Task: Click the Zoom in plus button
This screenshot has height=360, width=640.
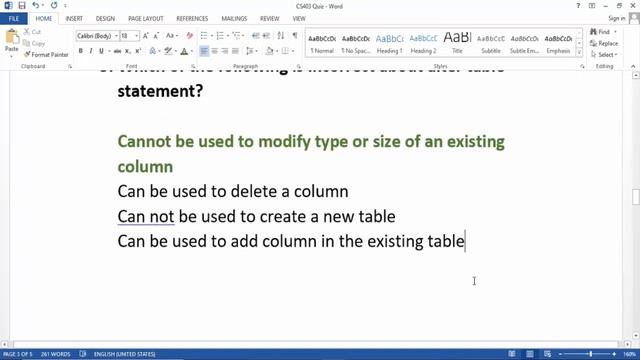Action: (614, 354)
